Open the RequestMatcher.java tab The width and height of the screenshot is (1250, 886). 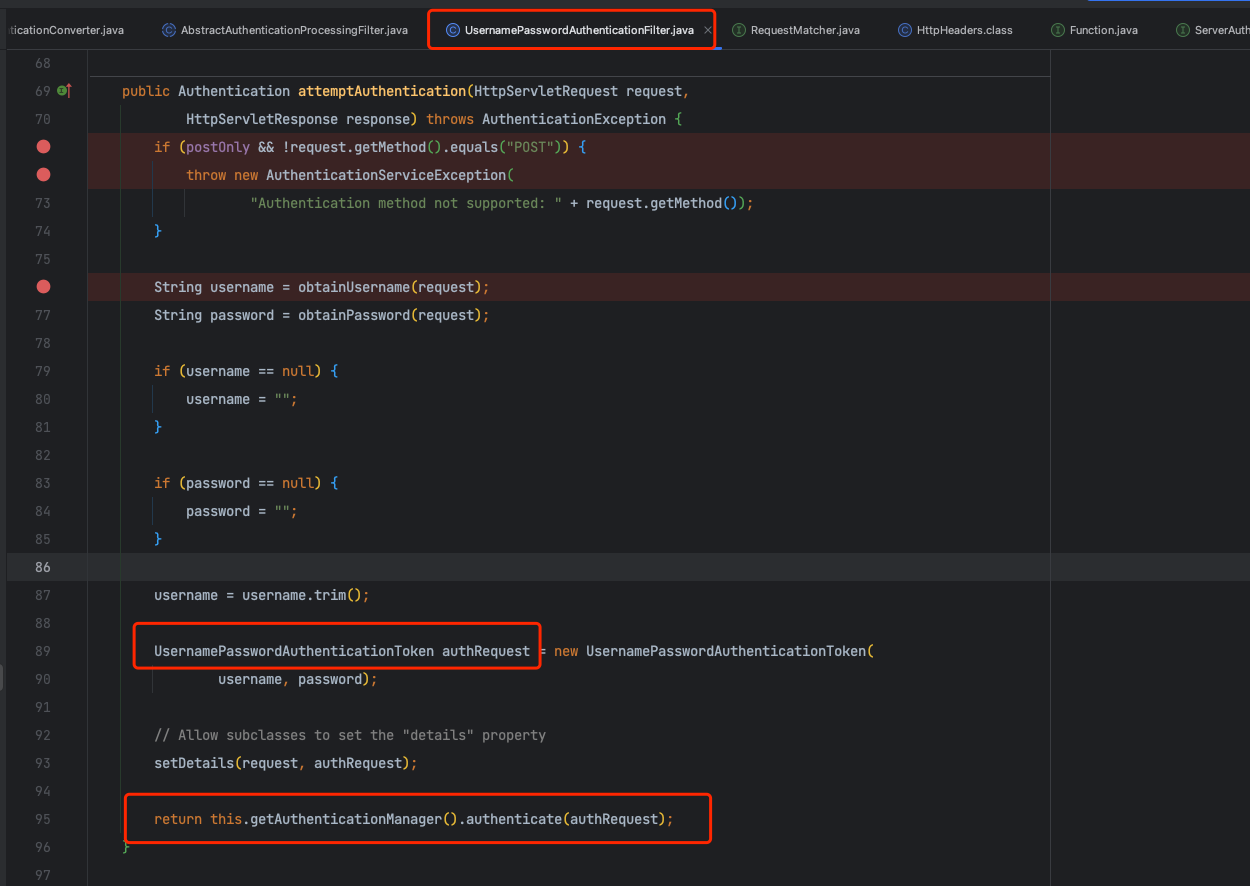804,30
